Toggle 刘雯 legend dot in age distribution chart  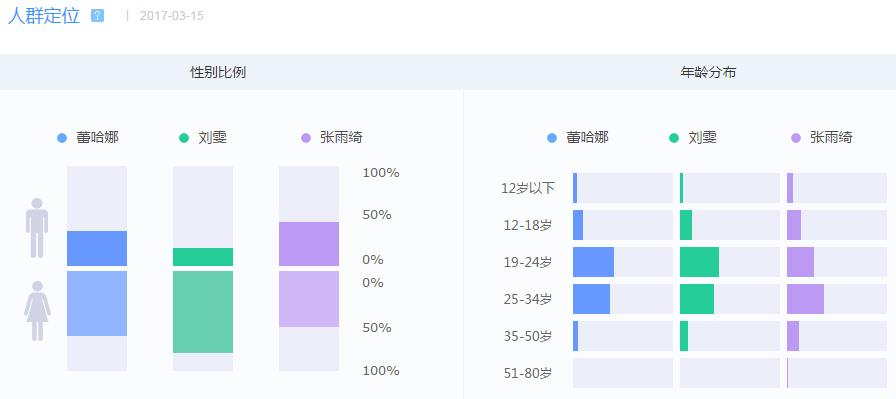pos(674,138)
